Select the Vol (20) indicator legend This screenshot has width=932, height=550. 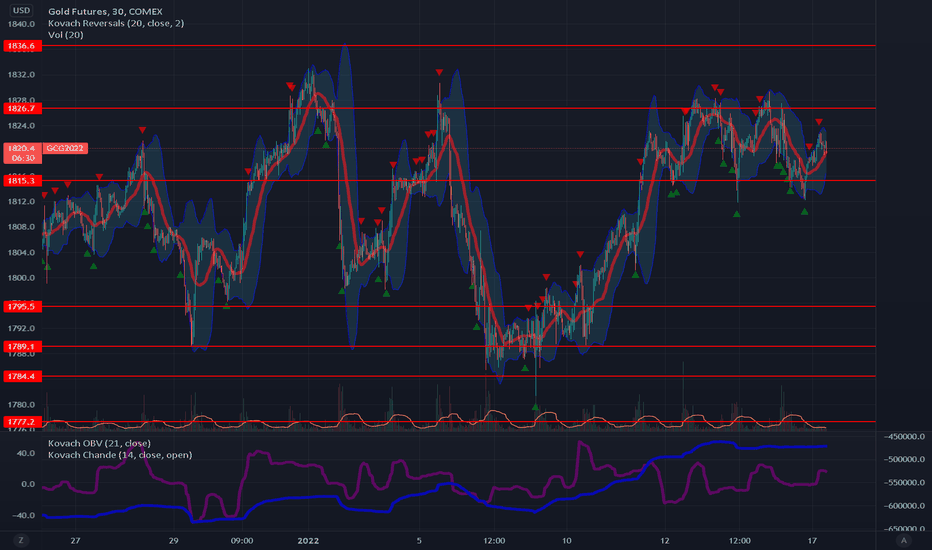[x=65, y=35]
